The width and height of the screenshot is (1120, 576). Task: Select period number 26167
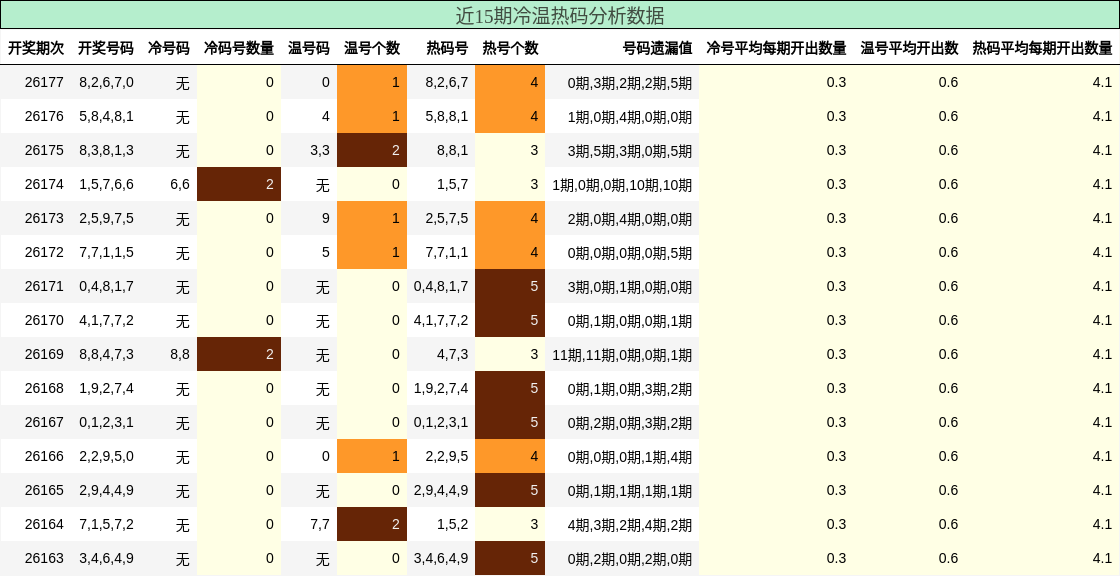44,422
